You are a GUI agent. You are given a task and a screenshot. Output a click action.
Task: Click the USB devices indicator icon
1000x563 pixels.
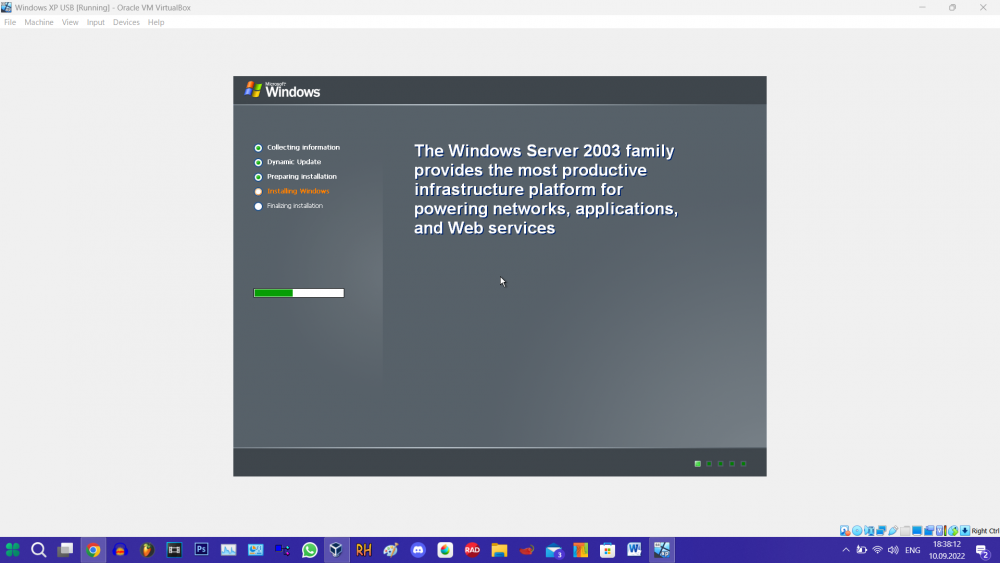click(893, 530)
